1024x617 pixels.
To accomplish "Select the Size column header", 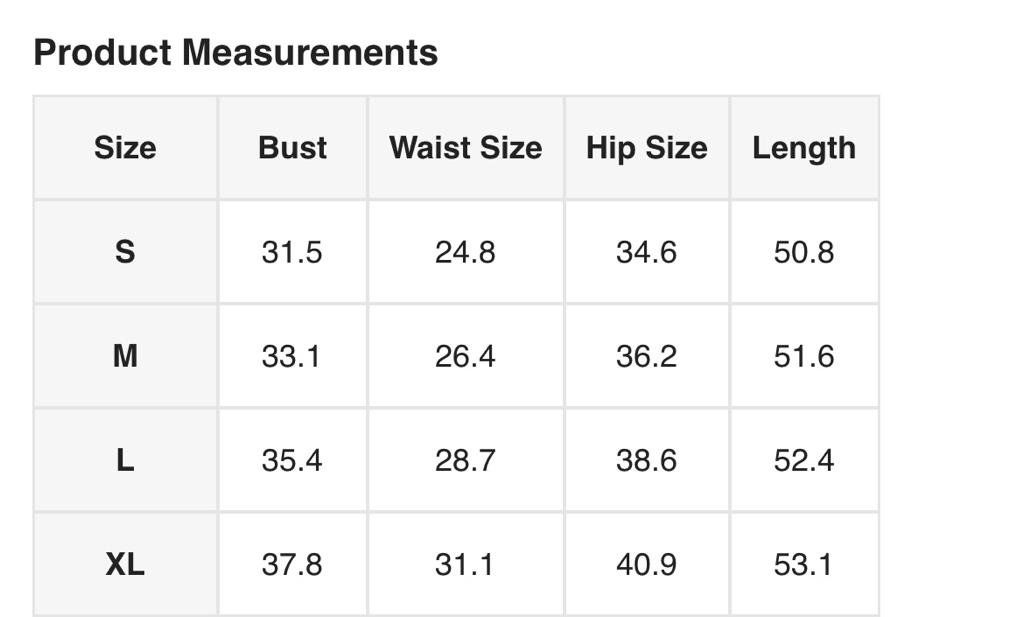I will (x=125, y=148).
